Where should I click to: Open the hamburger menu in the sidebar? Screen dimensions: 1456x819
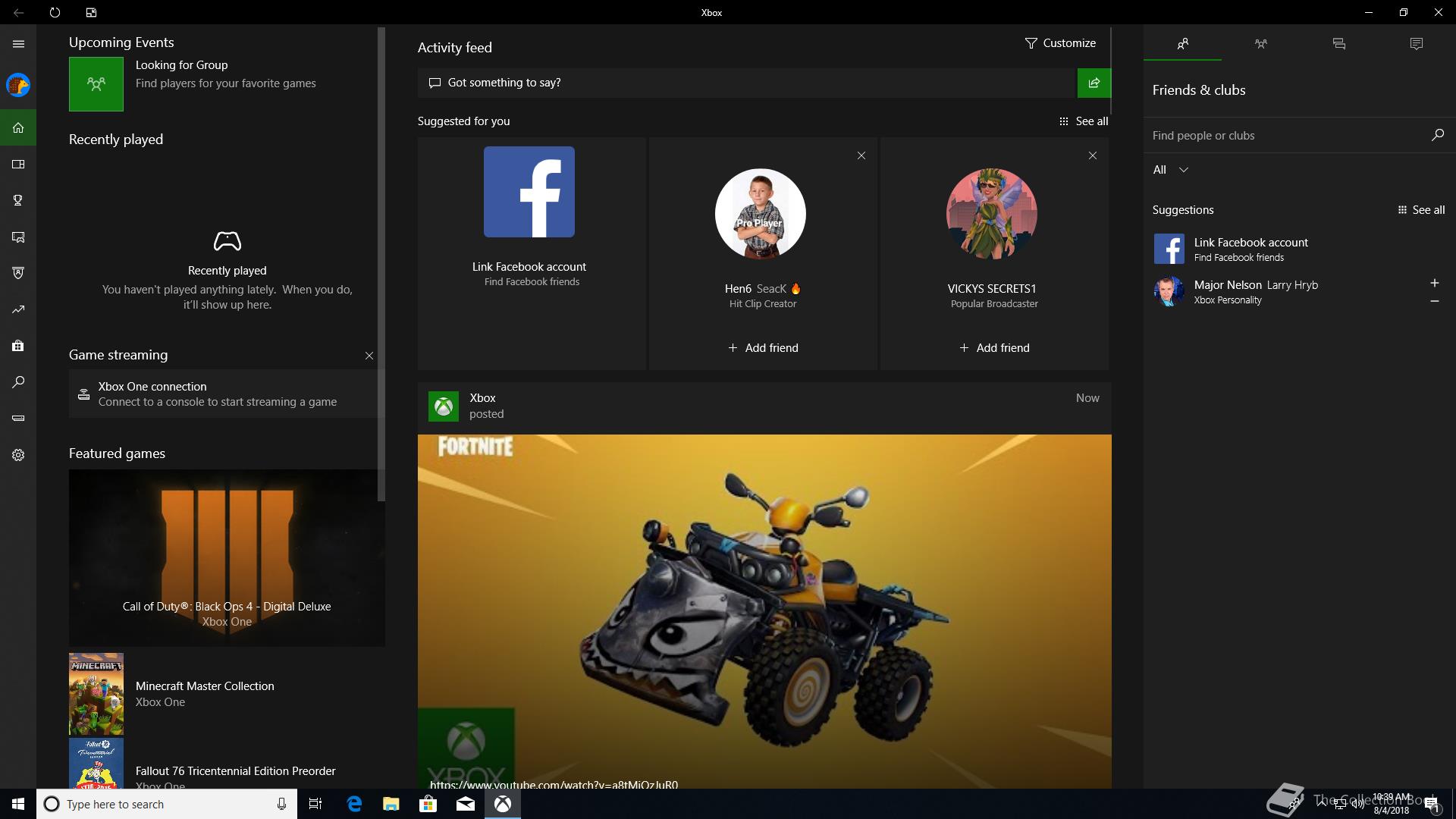click(x=18, y=44)
